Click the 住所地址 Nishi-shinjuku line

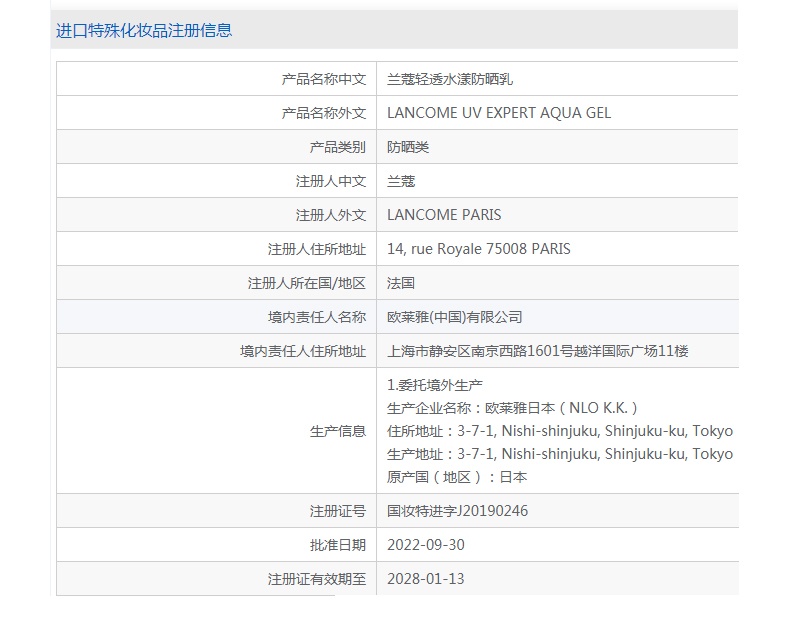coord(560,432)
